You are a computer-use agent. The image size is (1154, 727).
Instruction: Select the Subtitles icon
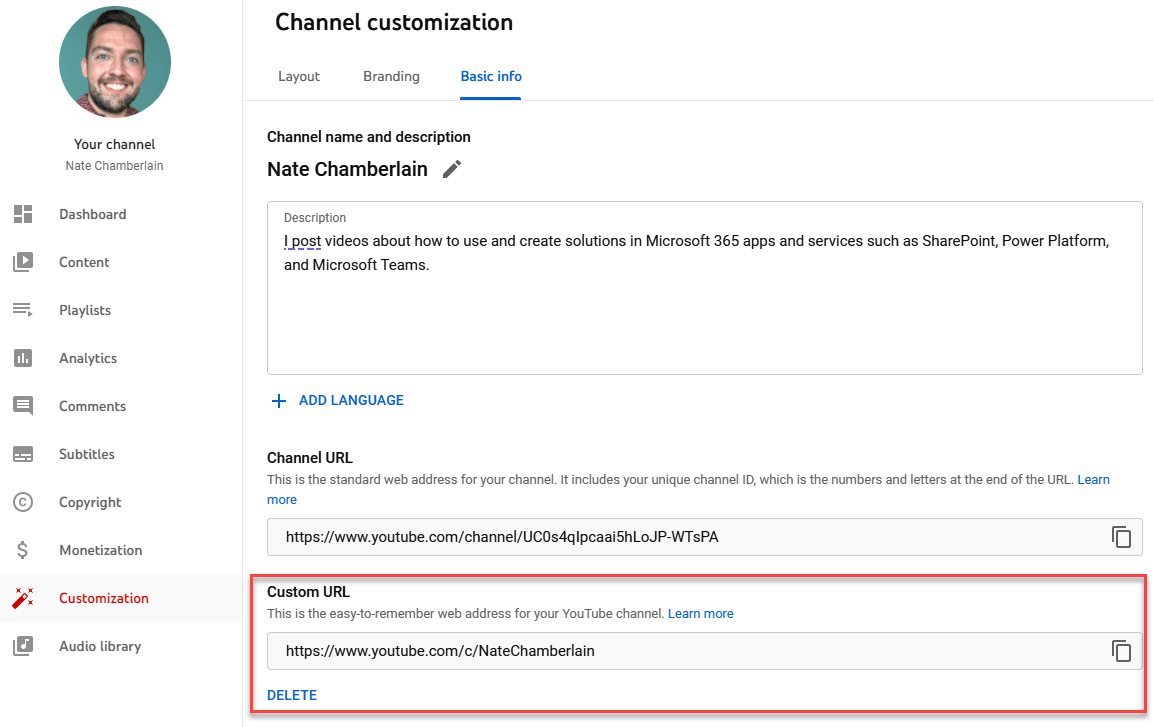(x=23, y=454)
